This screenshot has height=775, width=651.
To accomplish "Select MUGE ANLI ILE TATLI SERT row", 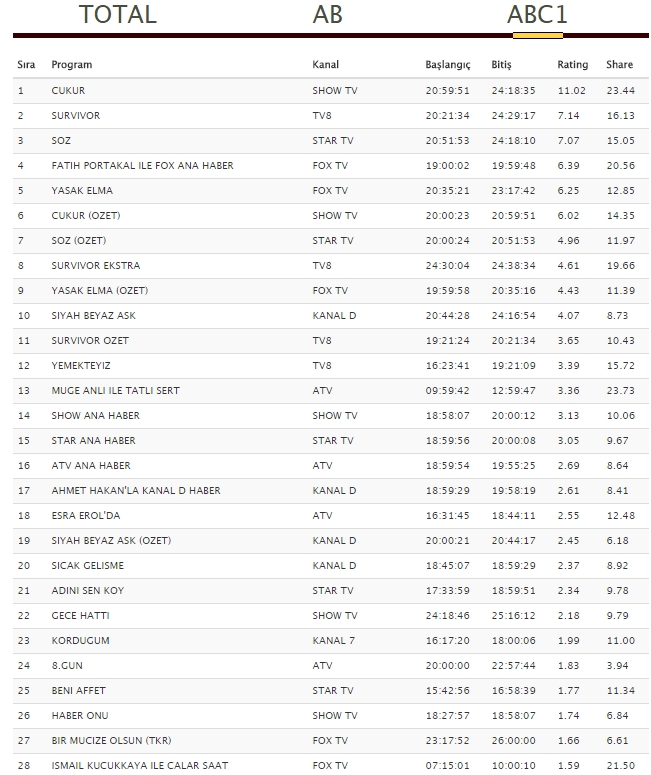I will [331, 391].
